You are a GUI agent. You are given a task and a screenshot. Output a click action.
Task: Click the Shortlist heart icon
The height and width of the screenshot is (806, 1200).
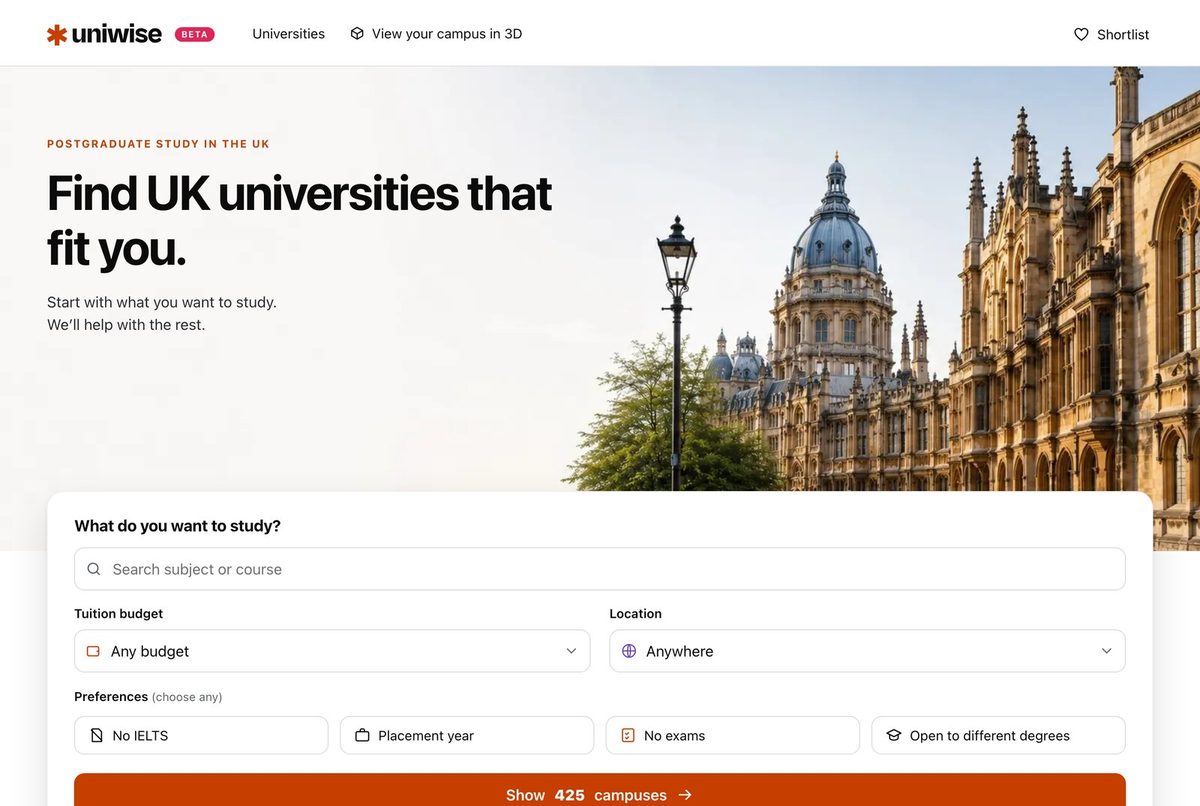point(1081,34)
